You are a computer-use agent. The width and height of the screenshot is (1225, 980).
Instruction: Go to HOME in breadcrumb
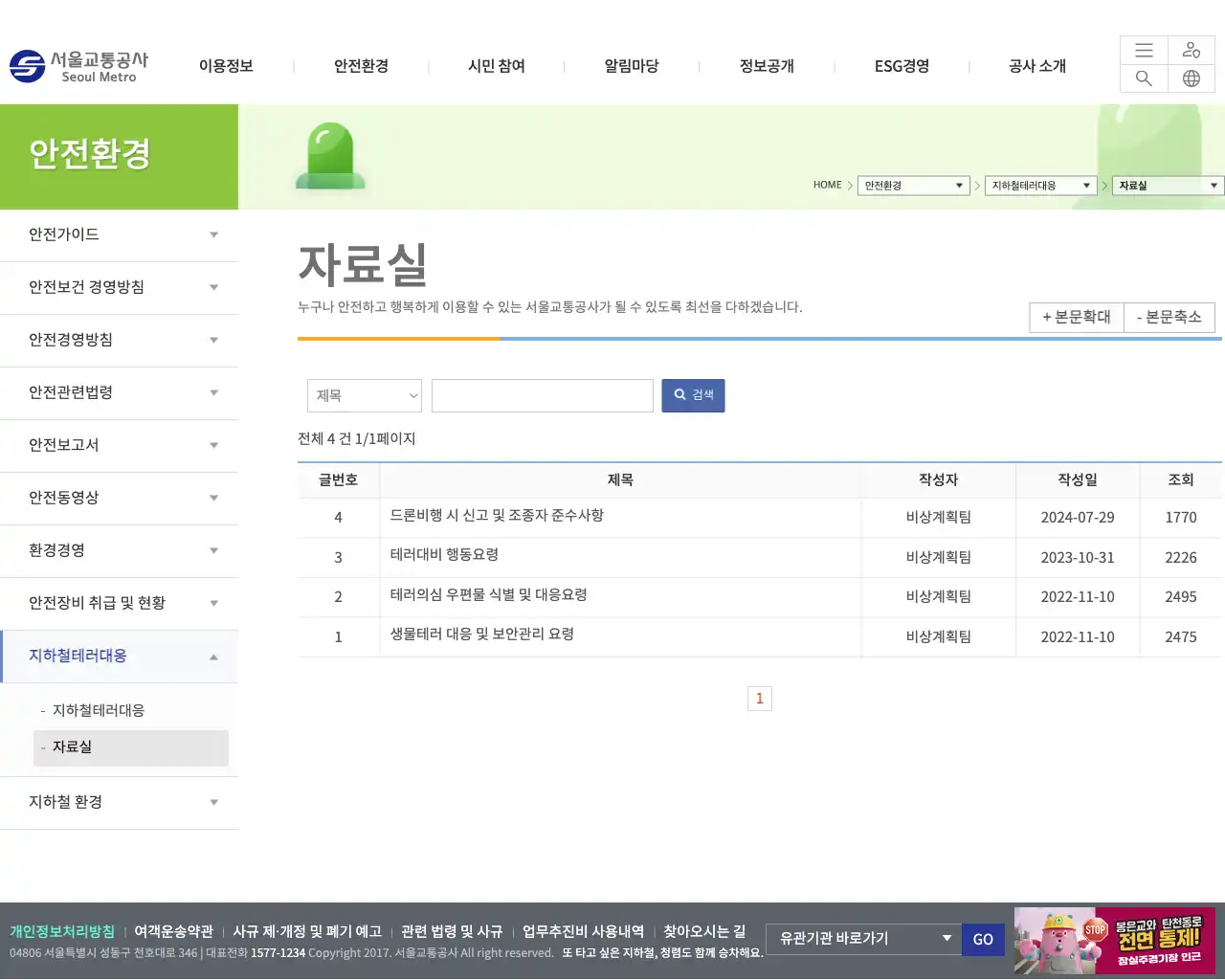coord(827,185)
